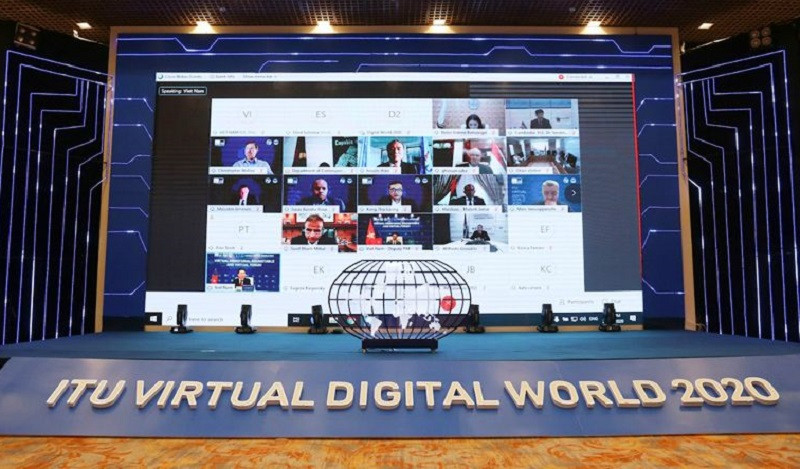Select the KC participant tile

pos(545,269)
